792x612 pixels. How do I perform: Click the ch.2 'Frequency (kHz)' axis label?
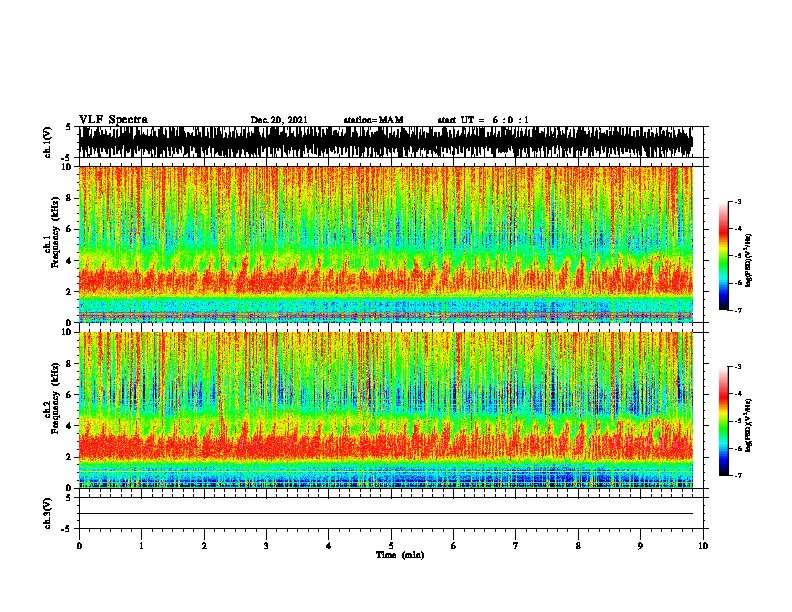pyautogui.click(x=55, y=398)
